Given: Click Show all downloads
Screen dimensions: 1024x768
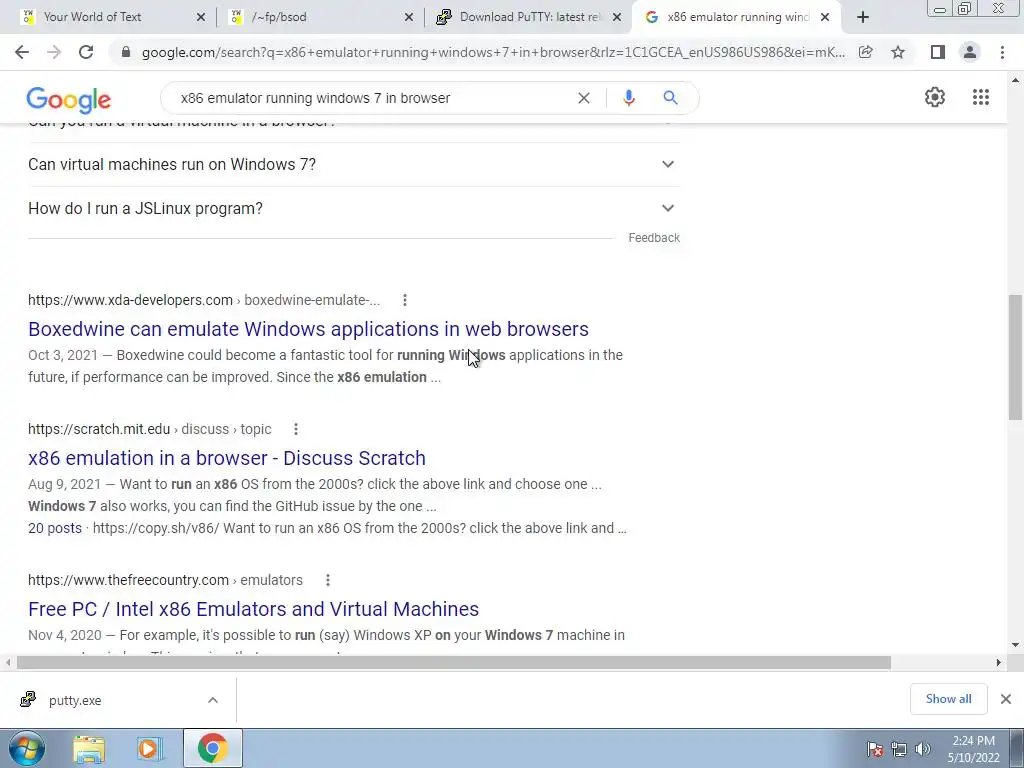Looking at the screenshot, I should [948, 699].
